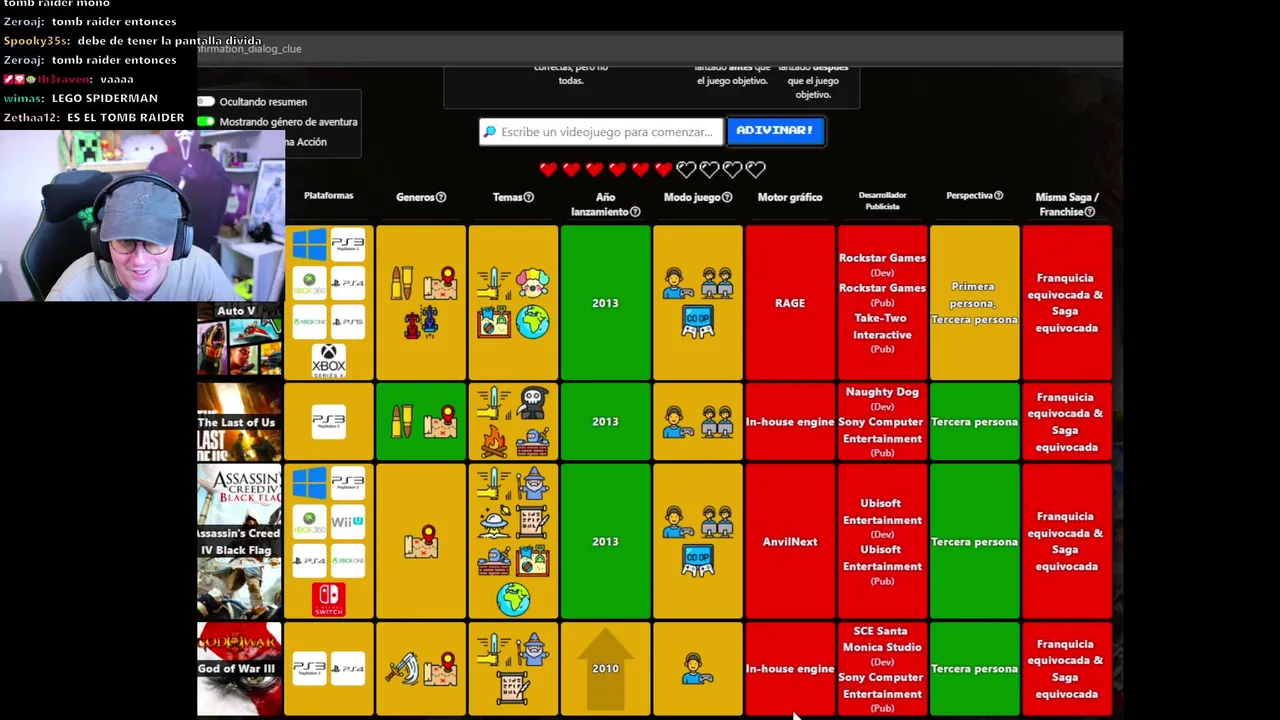Click Tercera persona in God of War III row

(x=974, y=668)
